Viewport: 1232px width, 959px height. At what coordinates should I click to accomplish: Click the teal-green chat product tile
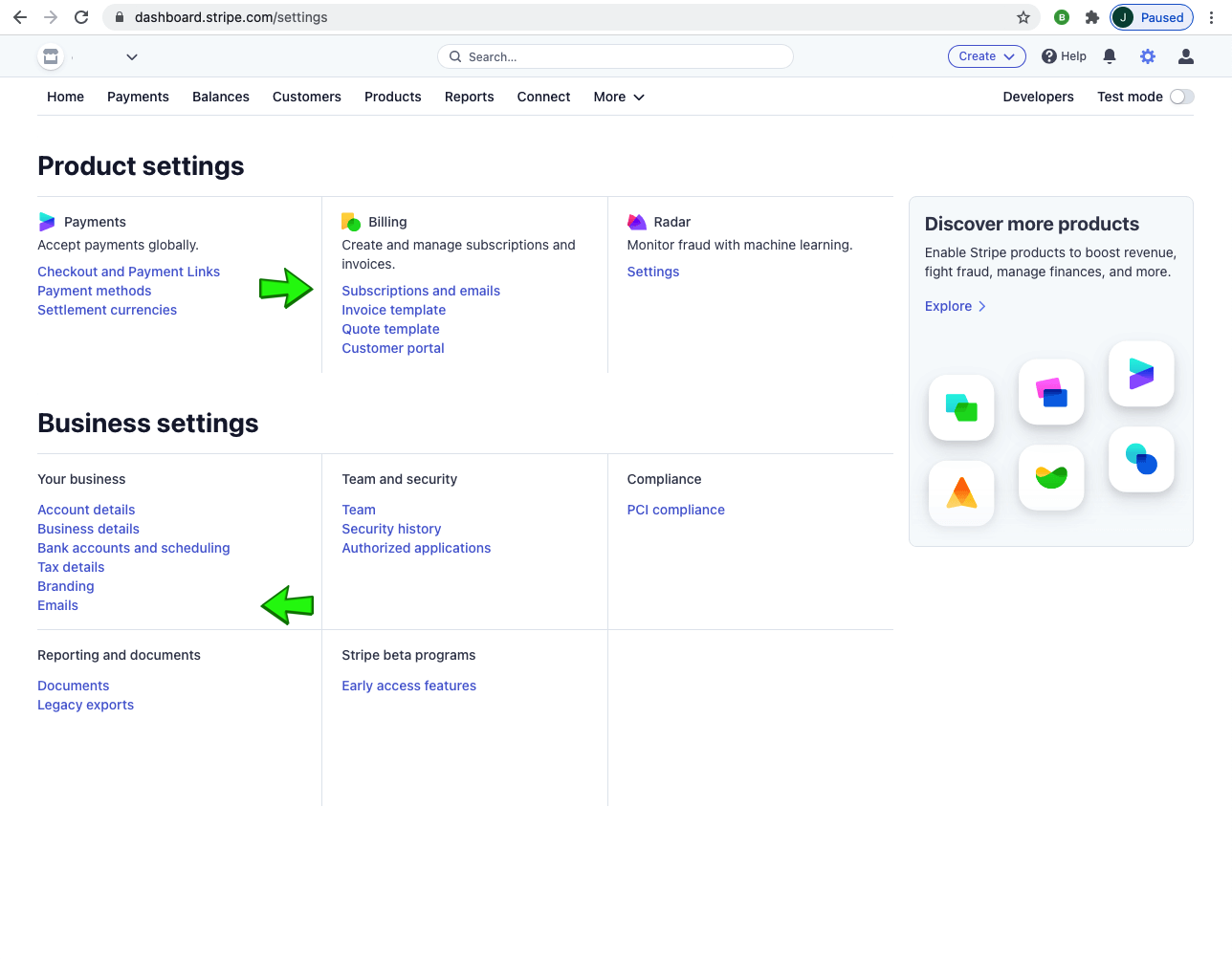[x=961, y=407]
